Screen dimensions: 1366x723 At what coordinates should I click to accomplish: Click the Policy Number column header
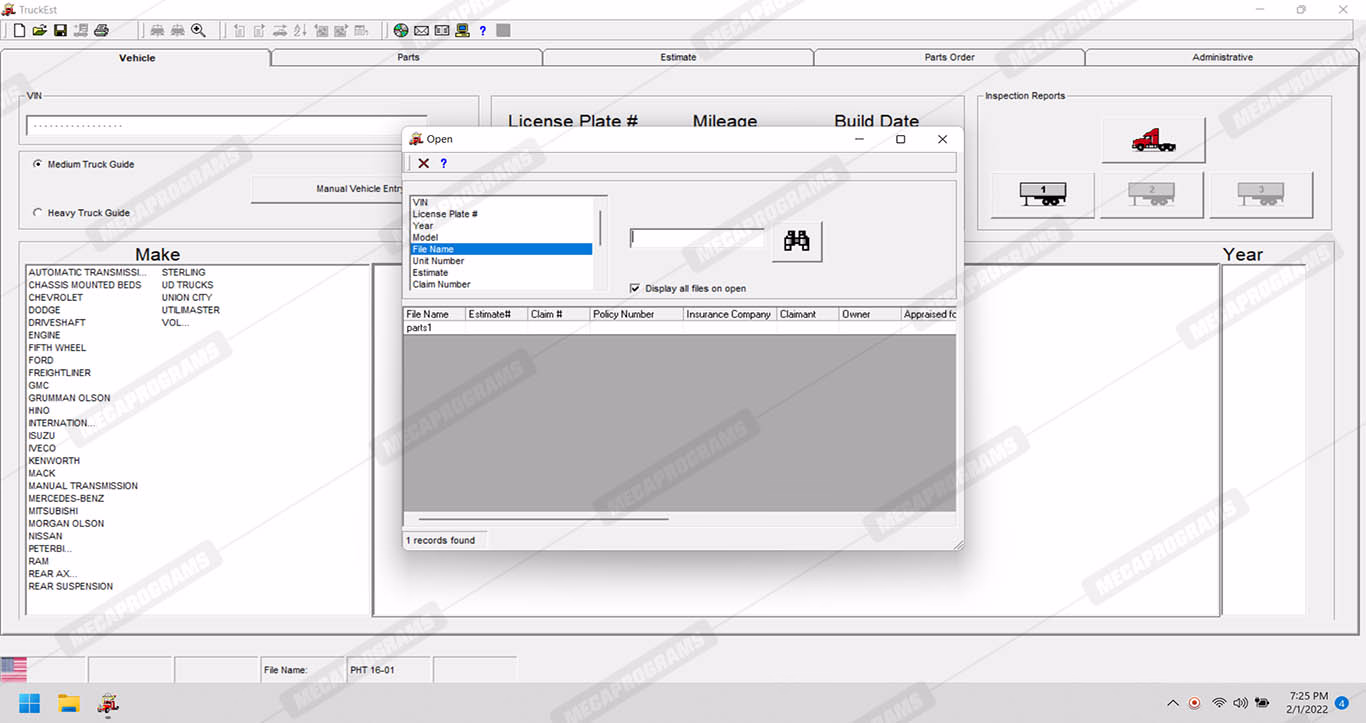point(637,314)
